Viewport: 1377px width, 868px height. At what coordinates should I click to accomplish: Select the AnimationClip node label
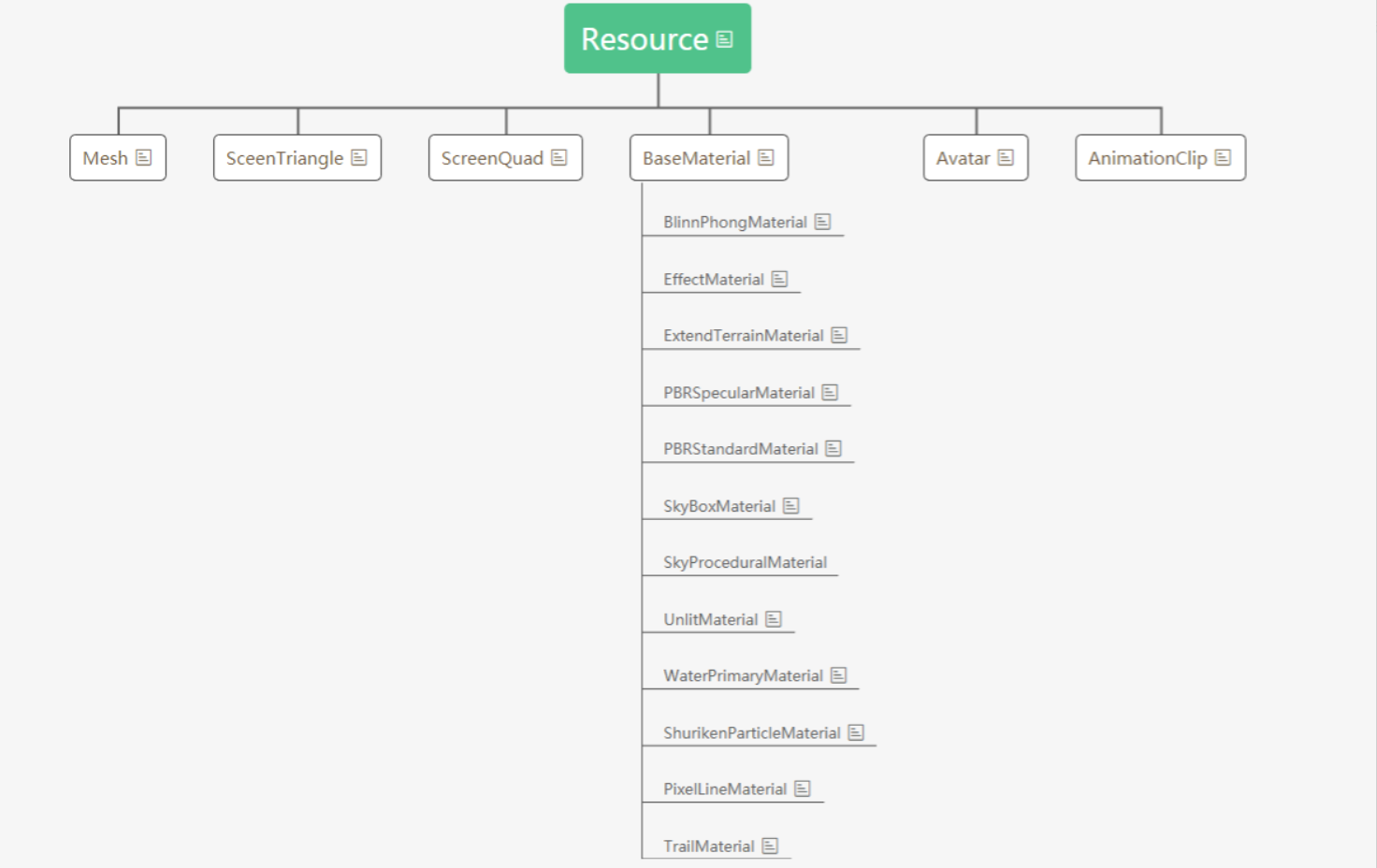[x=1147, y=158]
